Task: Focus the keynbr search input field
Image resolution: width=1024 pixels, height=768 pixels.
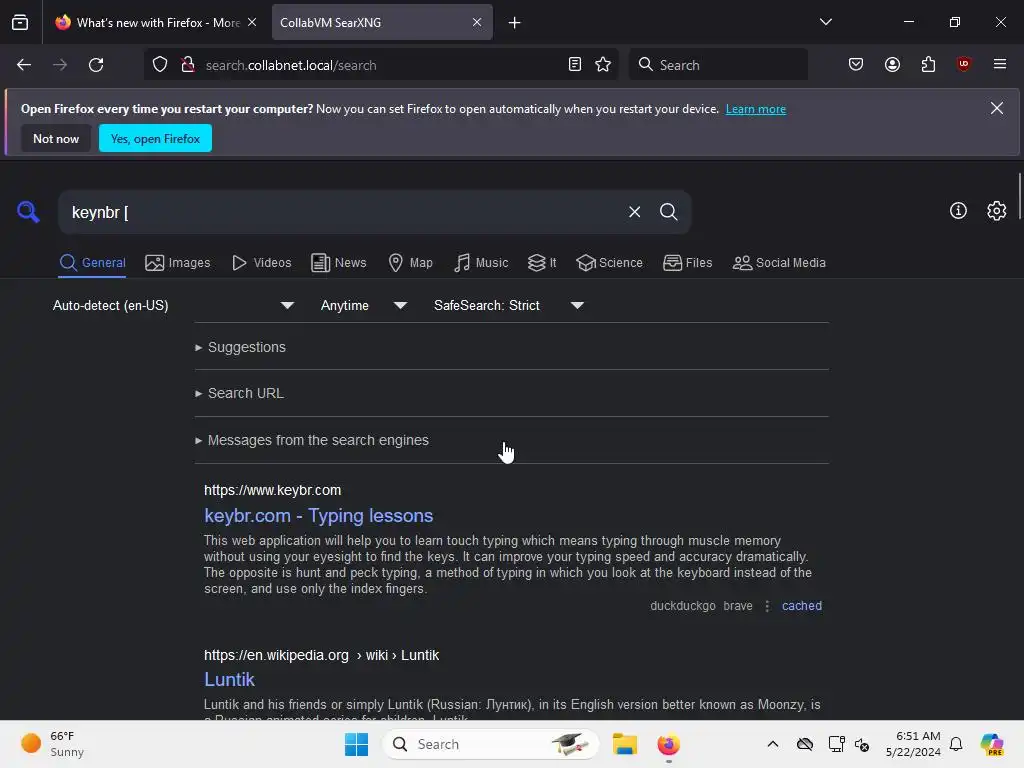Action: pos(343,212)
